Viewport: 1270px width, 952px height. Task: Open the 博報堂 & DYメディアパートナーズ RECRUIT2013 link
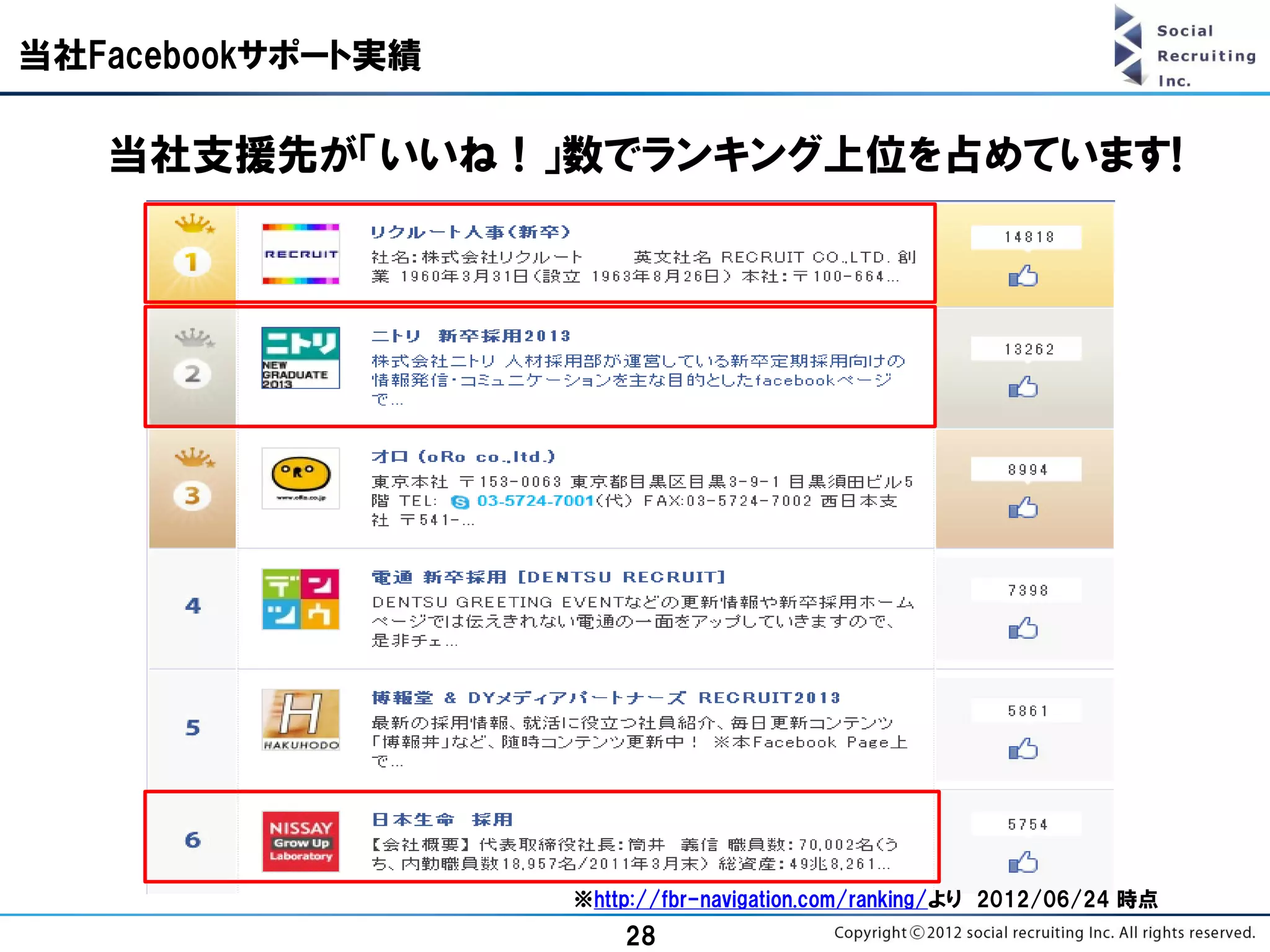606,698
